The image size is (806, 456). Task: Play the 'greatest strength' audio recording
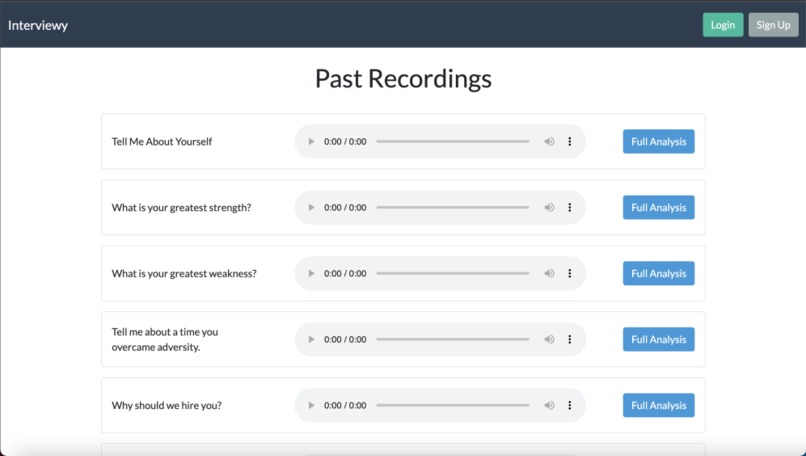[311, 208]
